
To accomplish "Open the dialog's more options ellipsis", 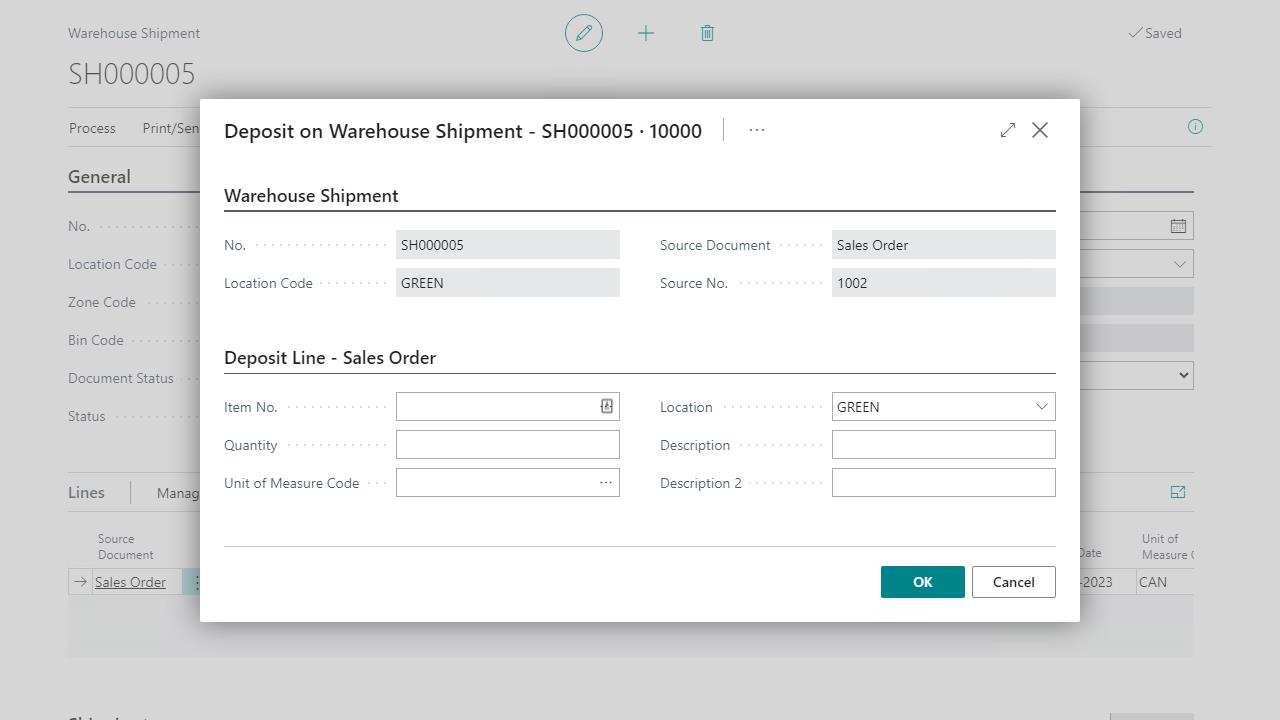I will [x=757, y=130].
